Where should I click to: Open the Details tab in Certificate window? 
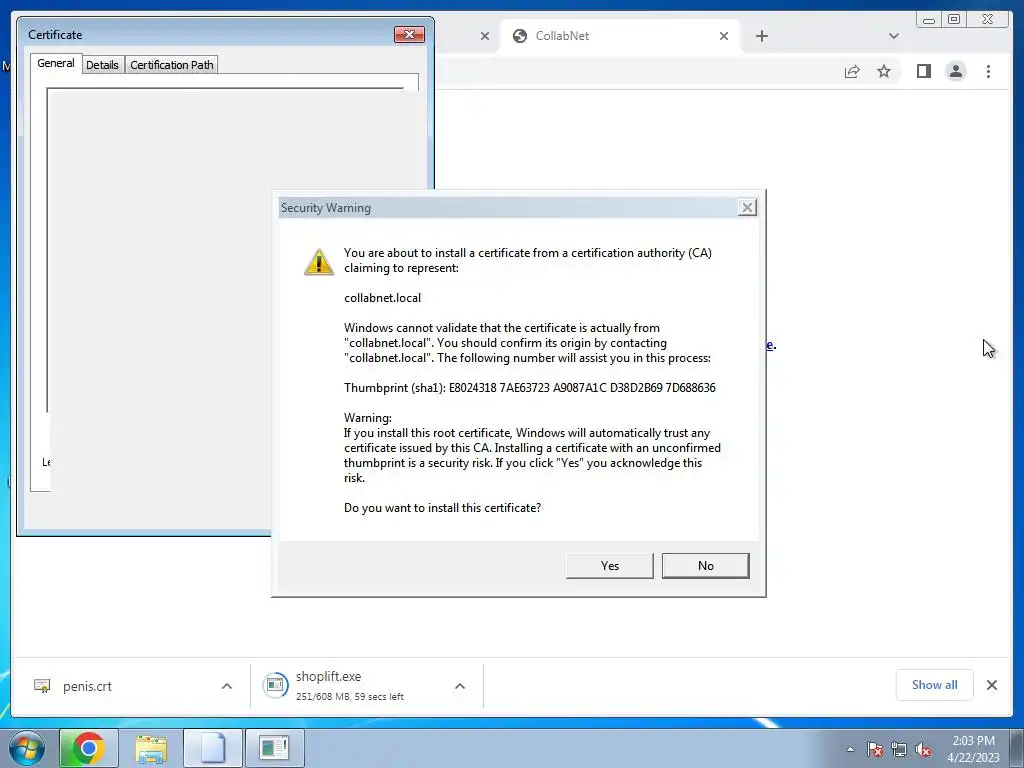tap(103, 65)
